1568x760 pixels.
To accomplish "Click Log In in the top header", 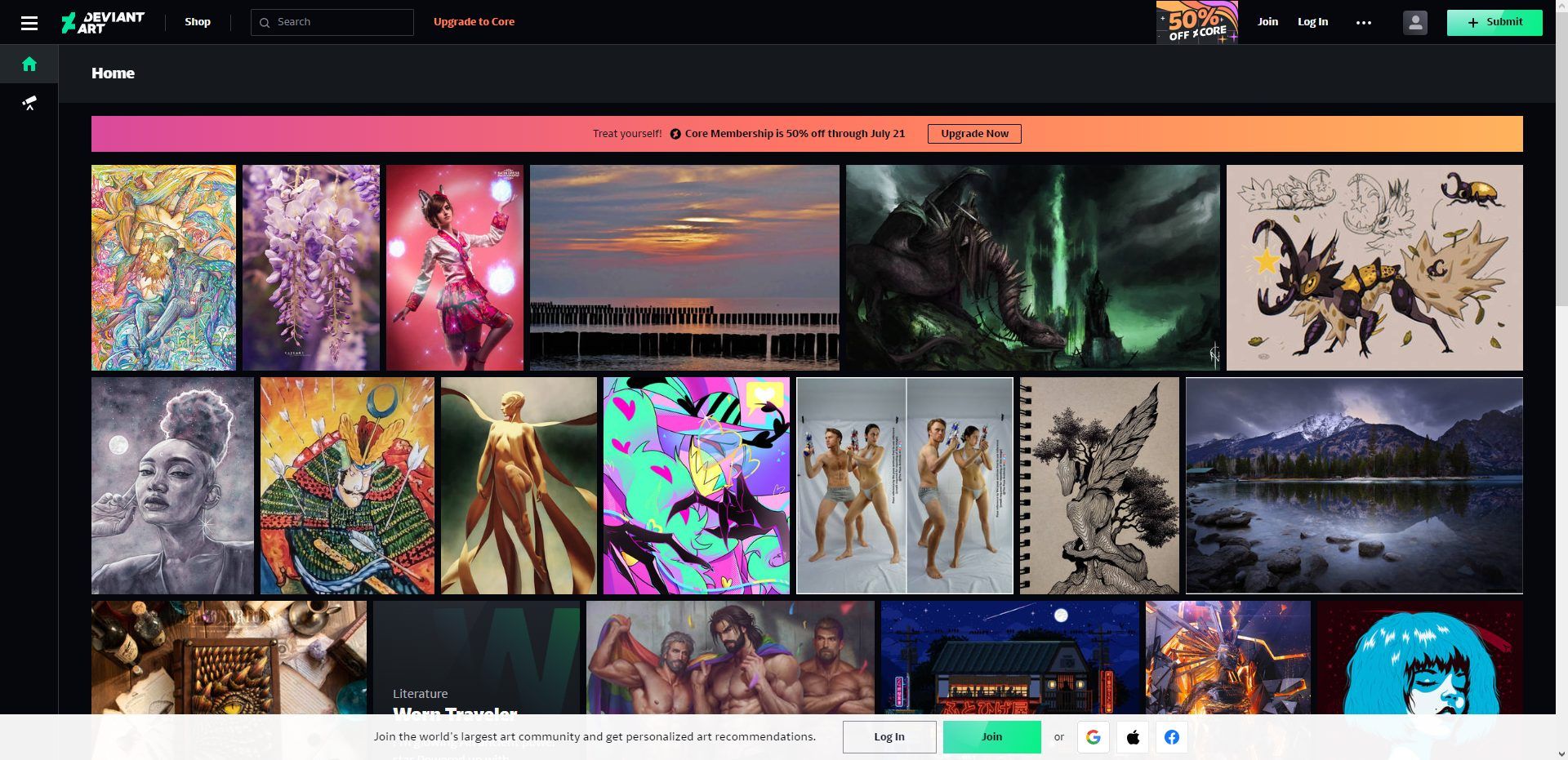I will [x=1312, y=22].
